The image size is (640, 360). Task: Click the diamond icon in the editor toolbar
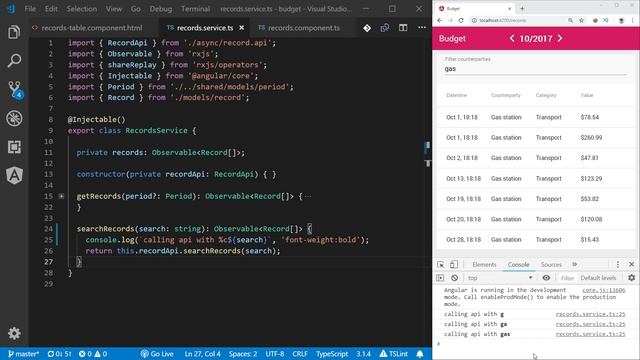click(x=367, y=28)
